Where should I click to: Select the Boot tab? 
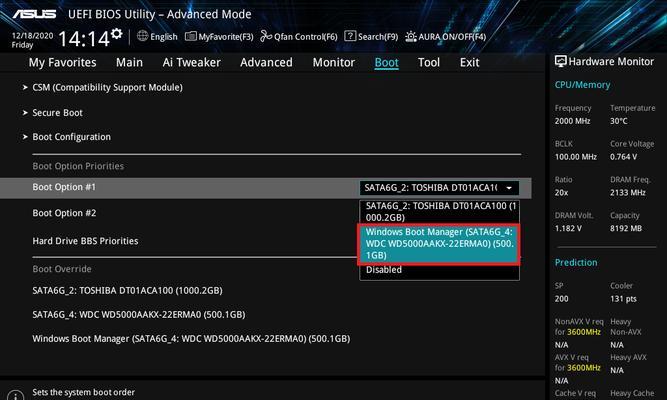386,63
